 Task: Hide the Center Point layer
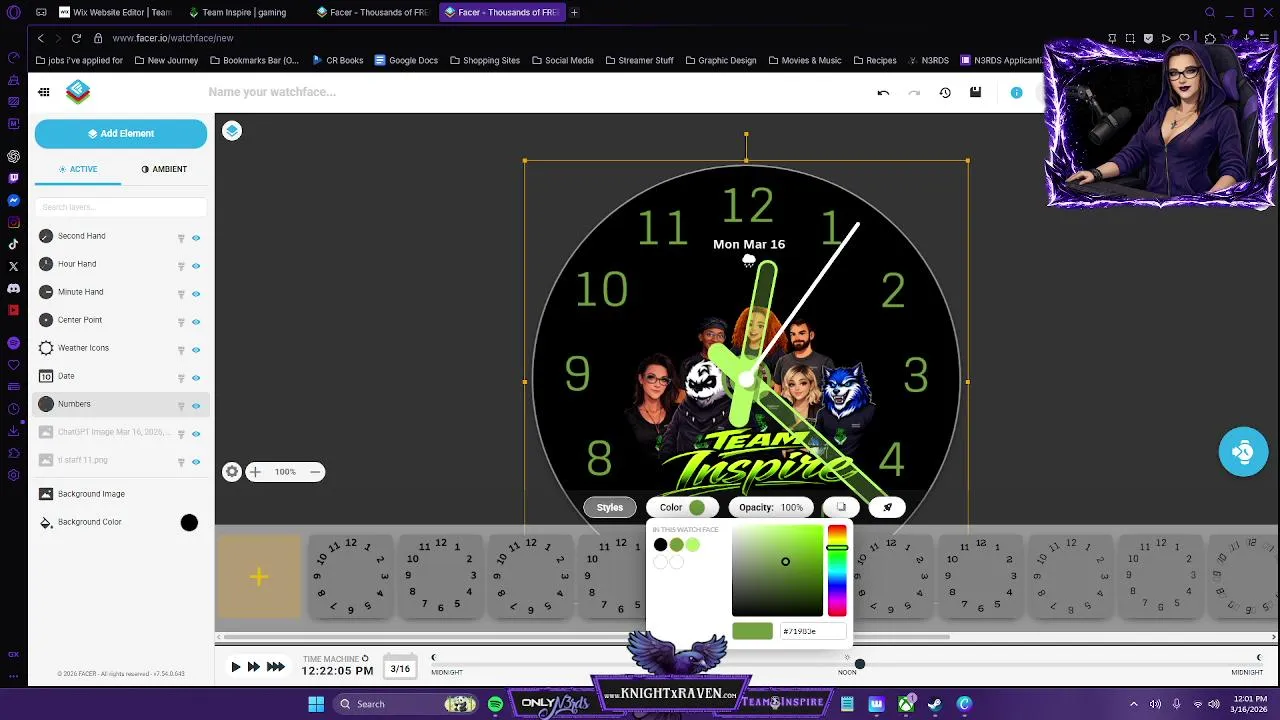(196, 322)
